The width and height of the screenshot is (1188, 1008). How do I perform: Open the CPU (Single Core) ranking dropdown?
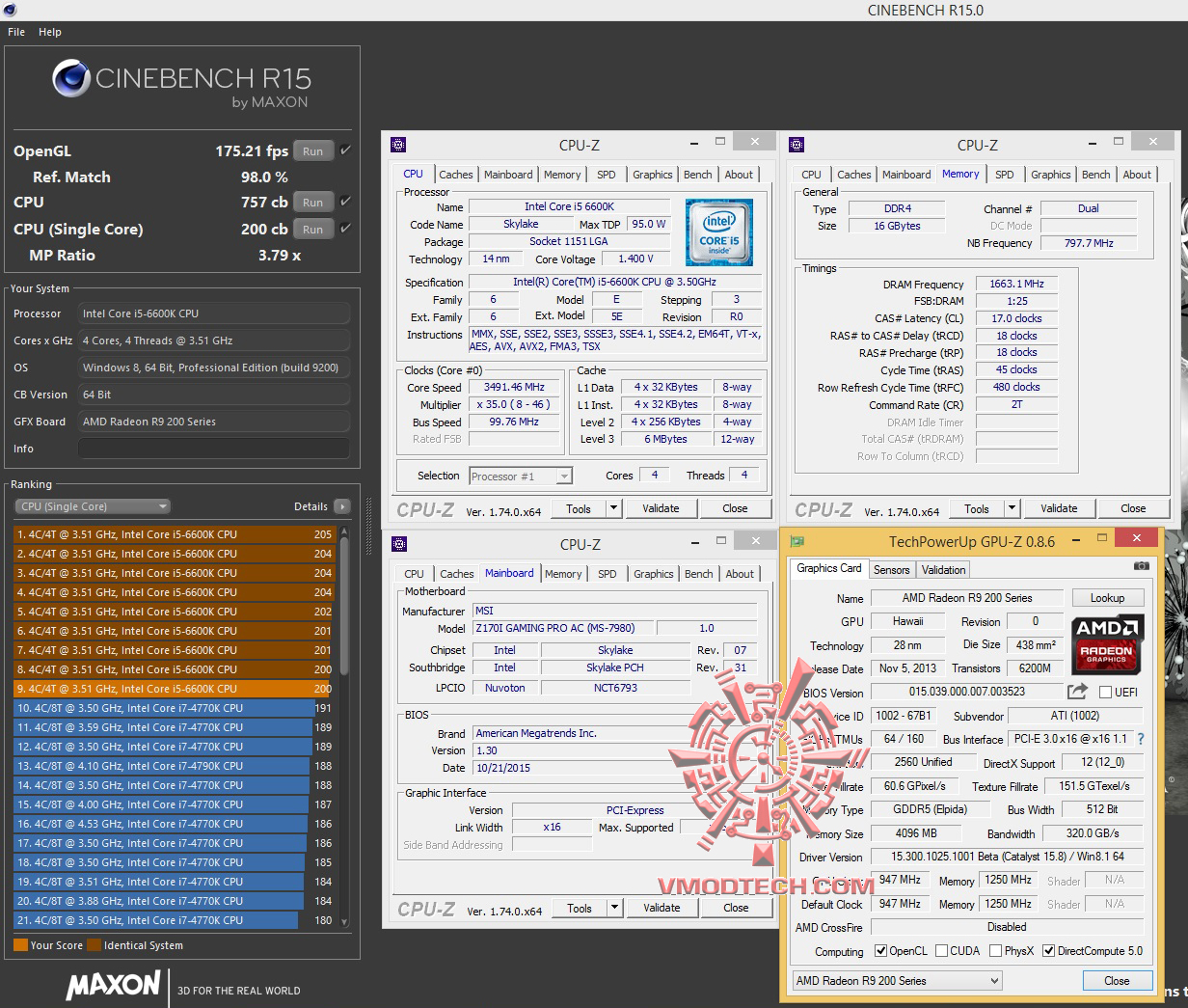tap(93, 506)
